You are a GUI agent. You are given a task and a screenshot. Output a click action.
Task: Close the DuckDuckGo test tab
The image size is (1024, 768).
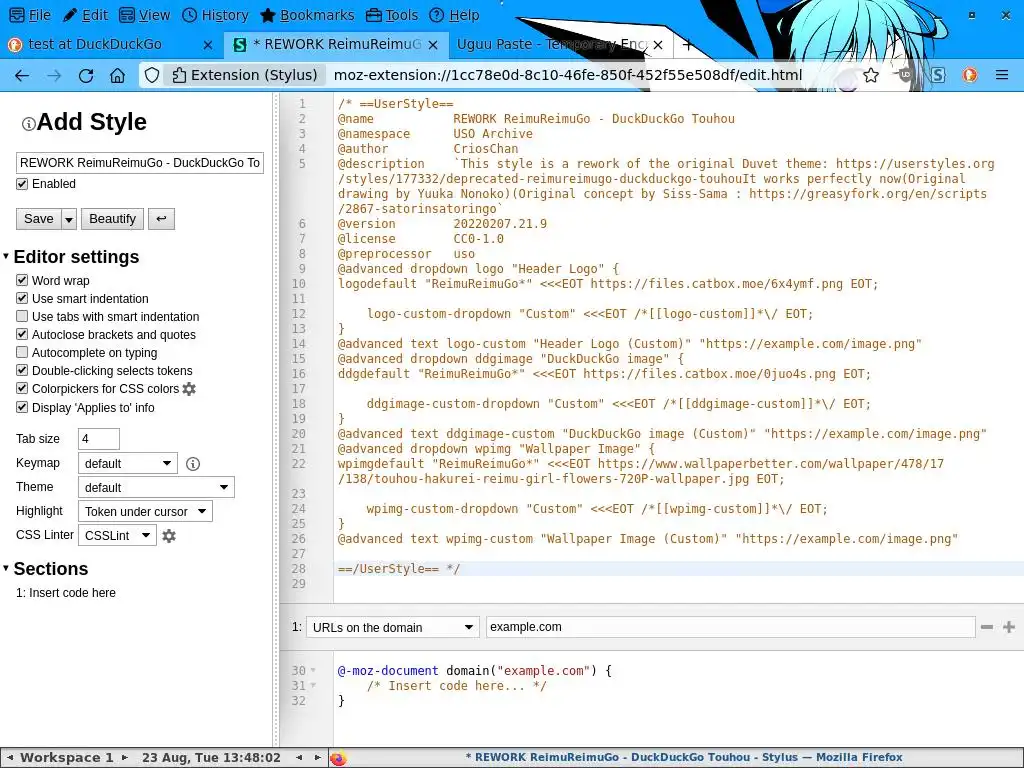[x=208, y=44]
